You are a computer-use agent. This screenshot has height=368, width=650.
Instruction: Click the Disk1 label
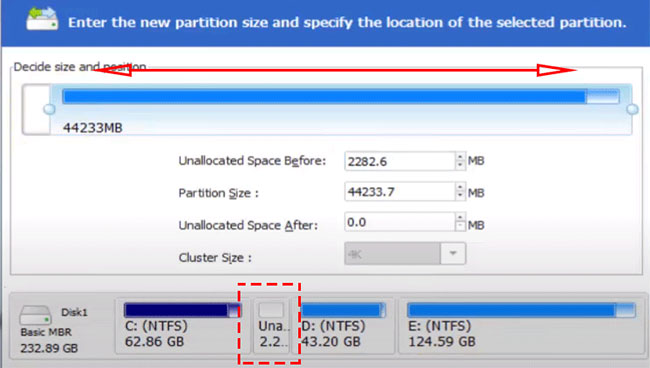(x=75, y=312)
